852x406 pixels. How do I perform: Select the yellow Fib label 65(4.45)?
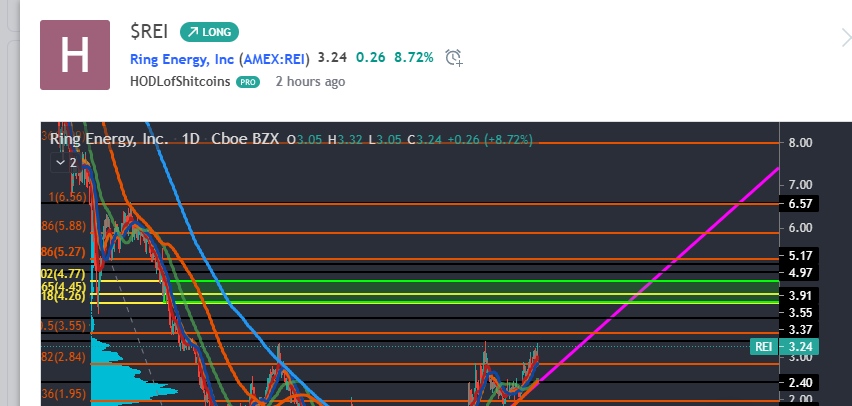(x=64, y=286)
